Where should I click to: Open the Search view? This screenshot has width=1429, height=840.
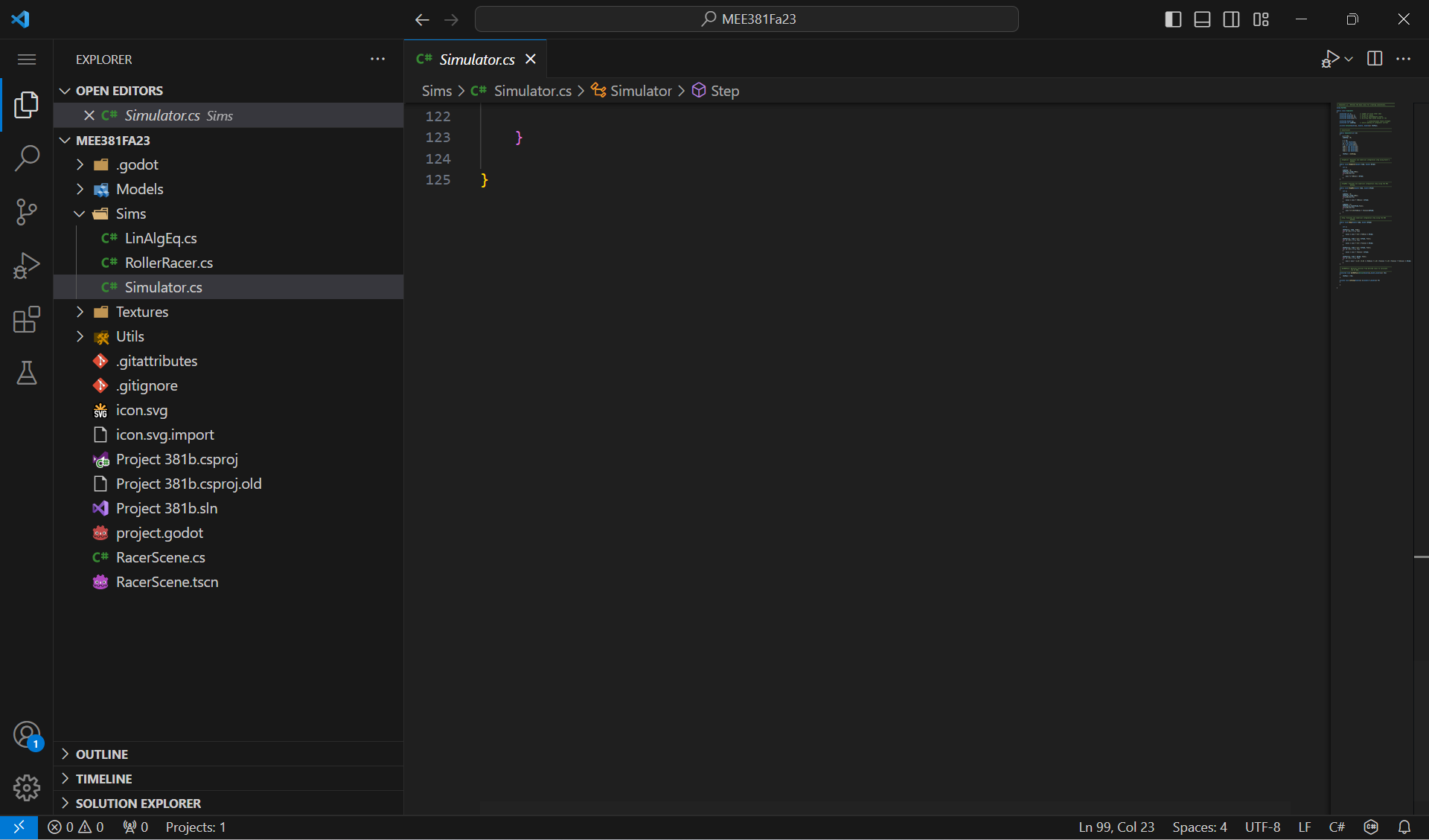[x=27, y=158]
